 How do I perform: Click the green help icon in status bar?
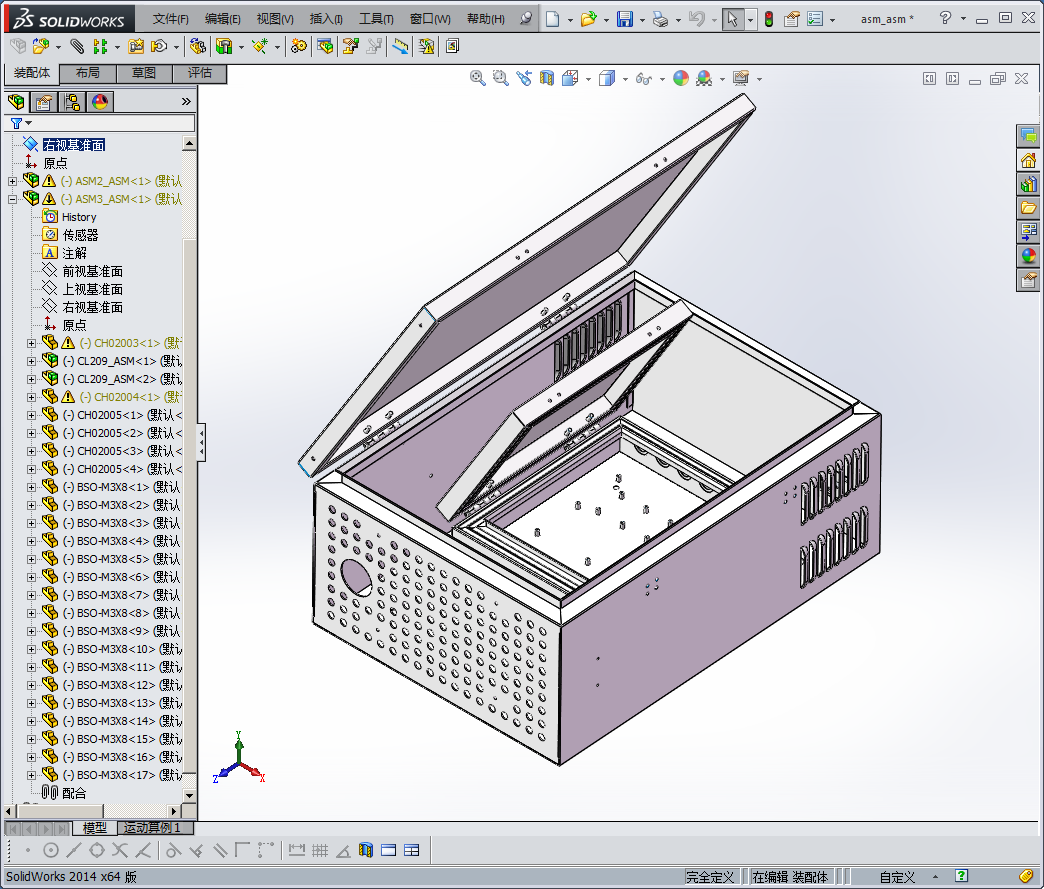(961, 876)
